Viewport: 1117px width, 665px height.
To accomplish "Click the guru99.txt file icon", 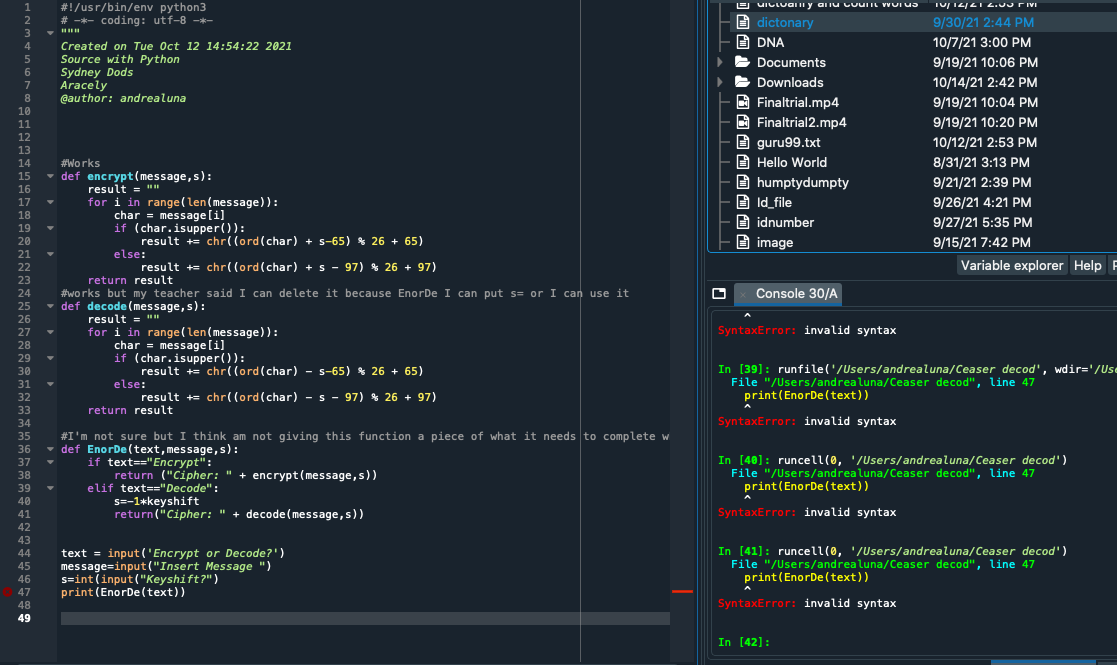I will (x=742, y=142).
